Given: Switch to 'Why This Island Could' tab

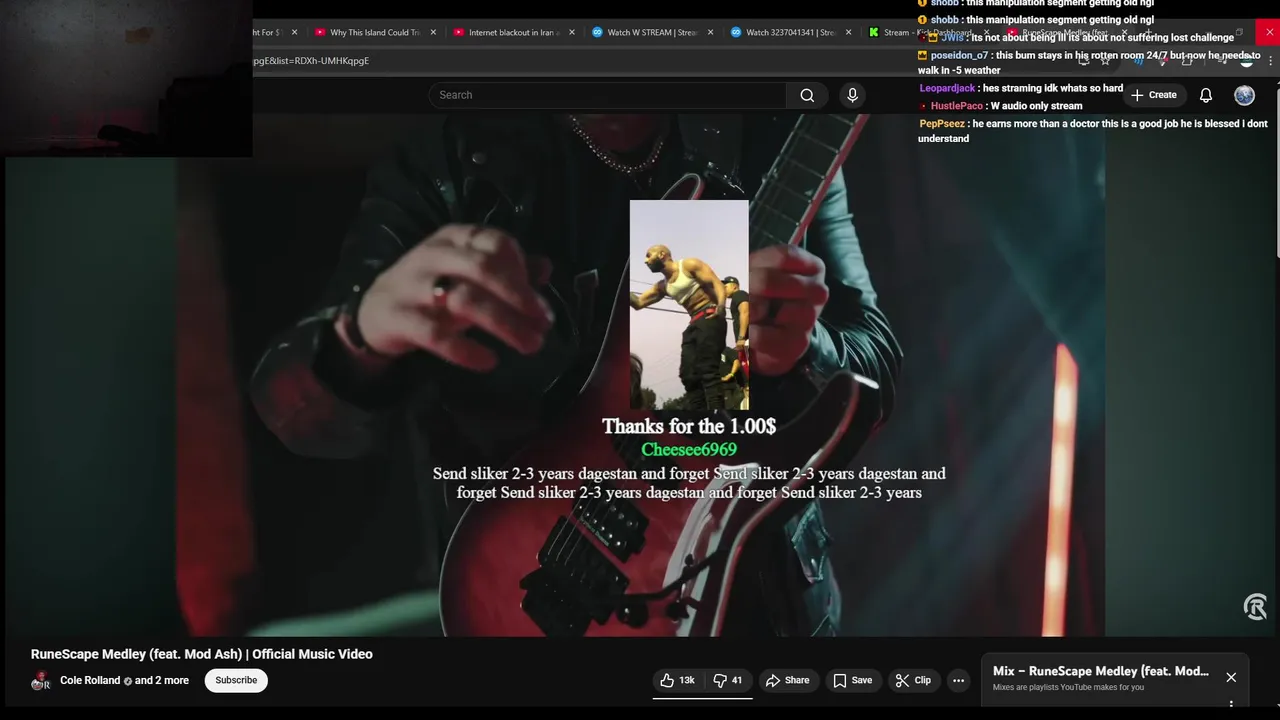Looking at the screenshot, I should [x=375, y=32].
